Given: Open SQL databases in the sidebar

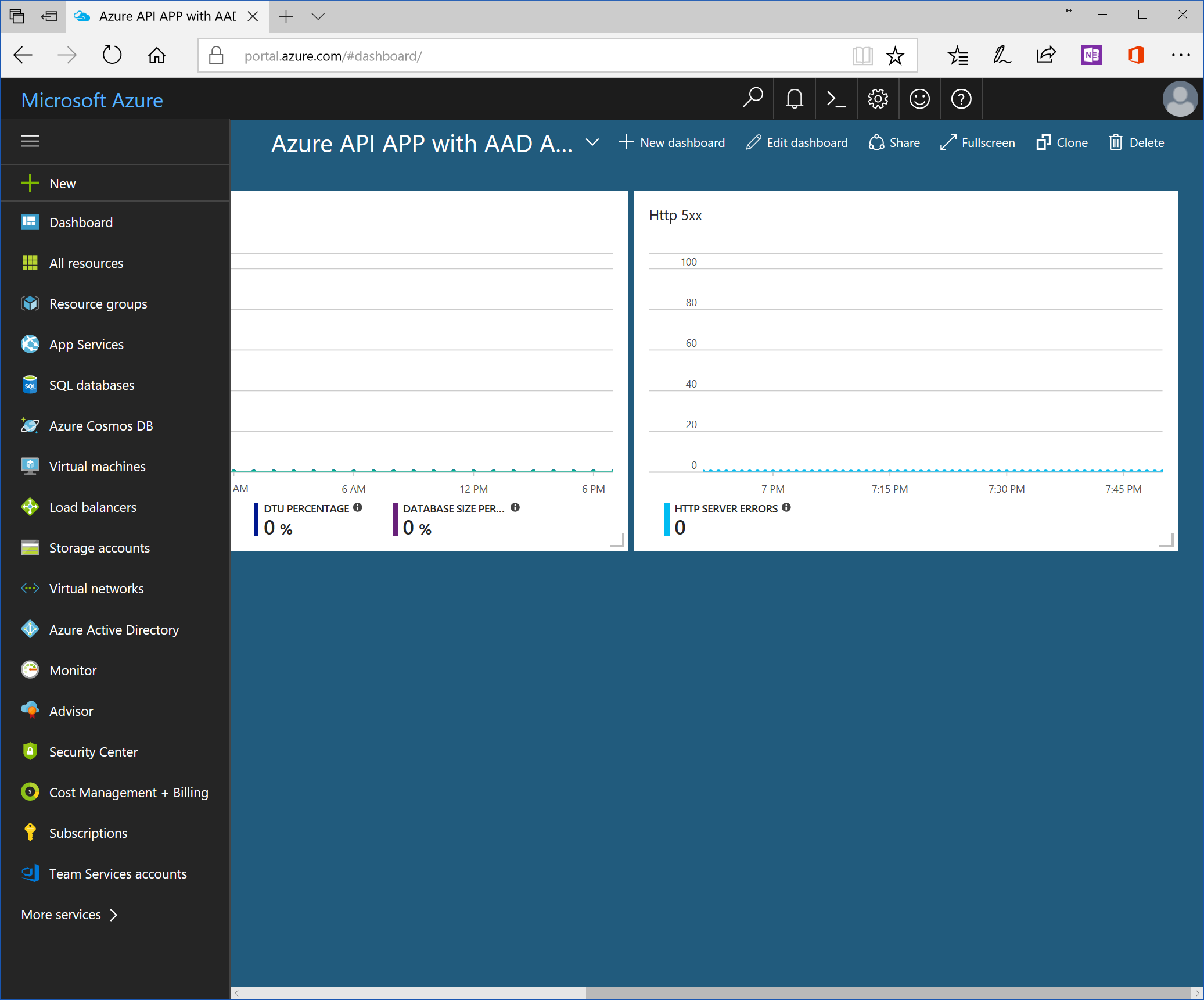Looking at the screenshot, I should click(91, 385).
